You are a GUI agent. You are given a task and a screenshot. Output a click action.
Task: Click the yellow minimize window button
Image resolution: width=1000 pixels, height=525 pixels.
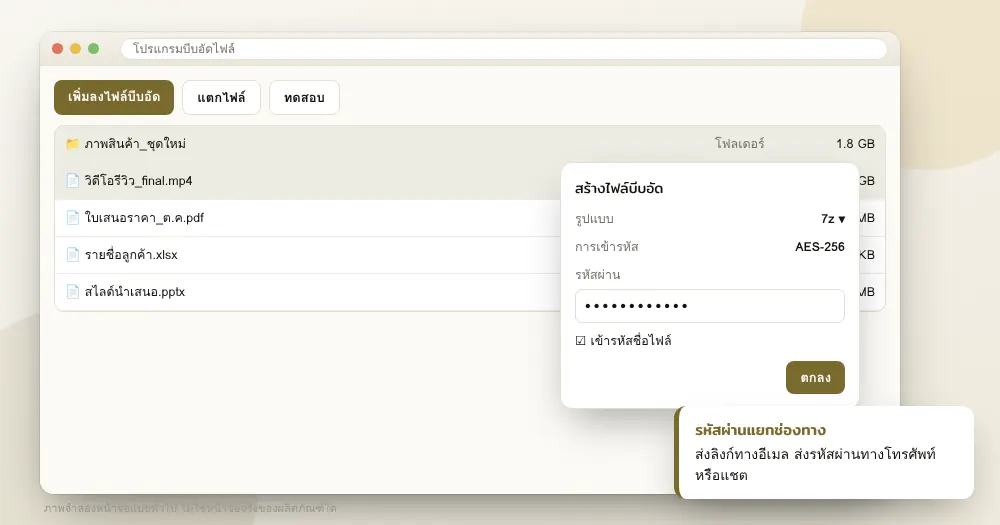point(75,49)
